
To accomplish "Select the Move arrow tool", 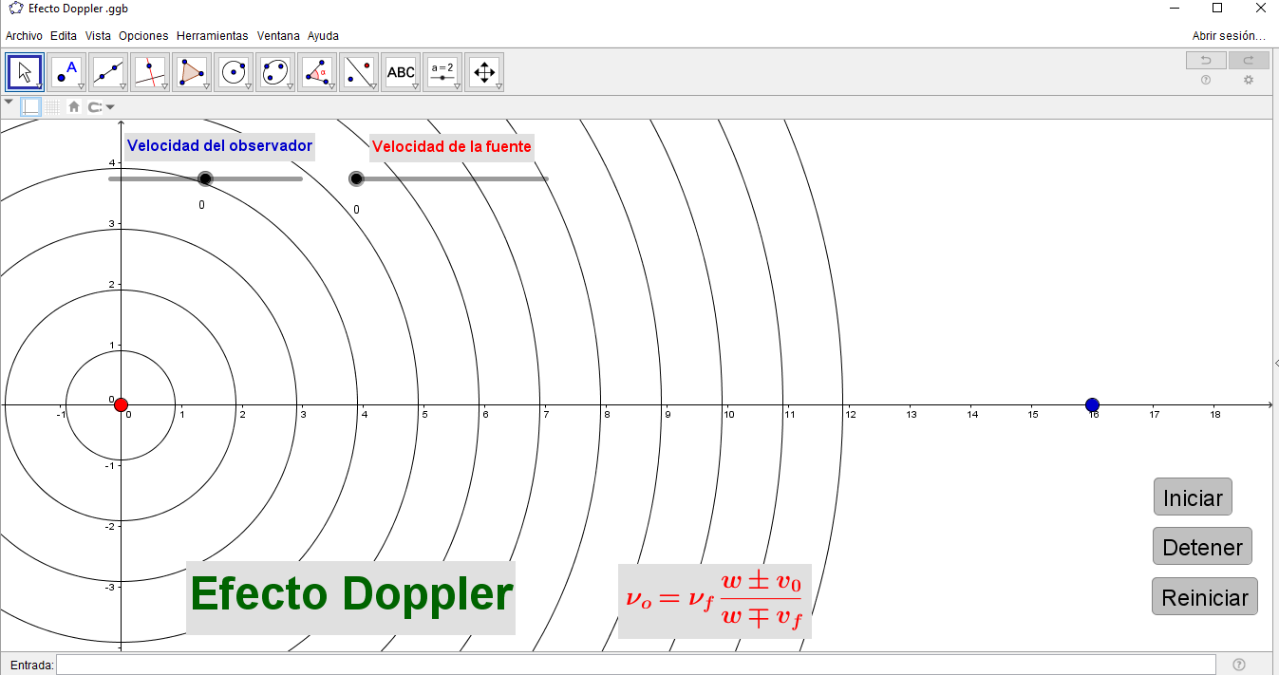I will [25, 72].
